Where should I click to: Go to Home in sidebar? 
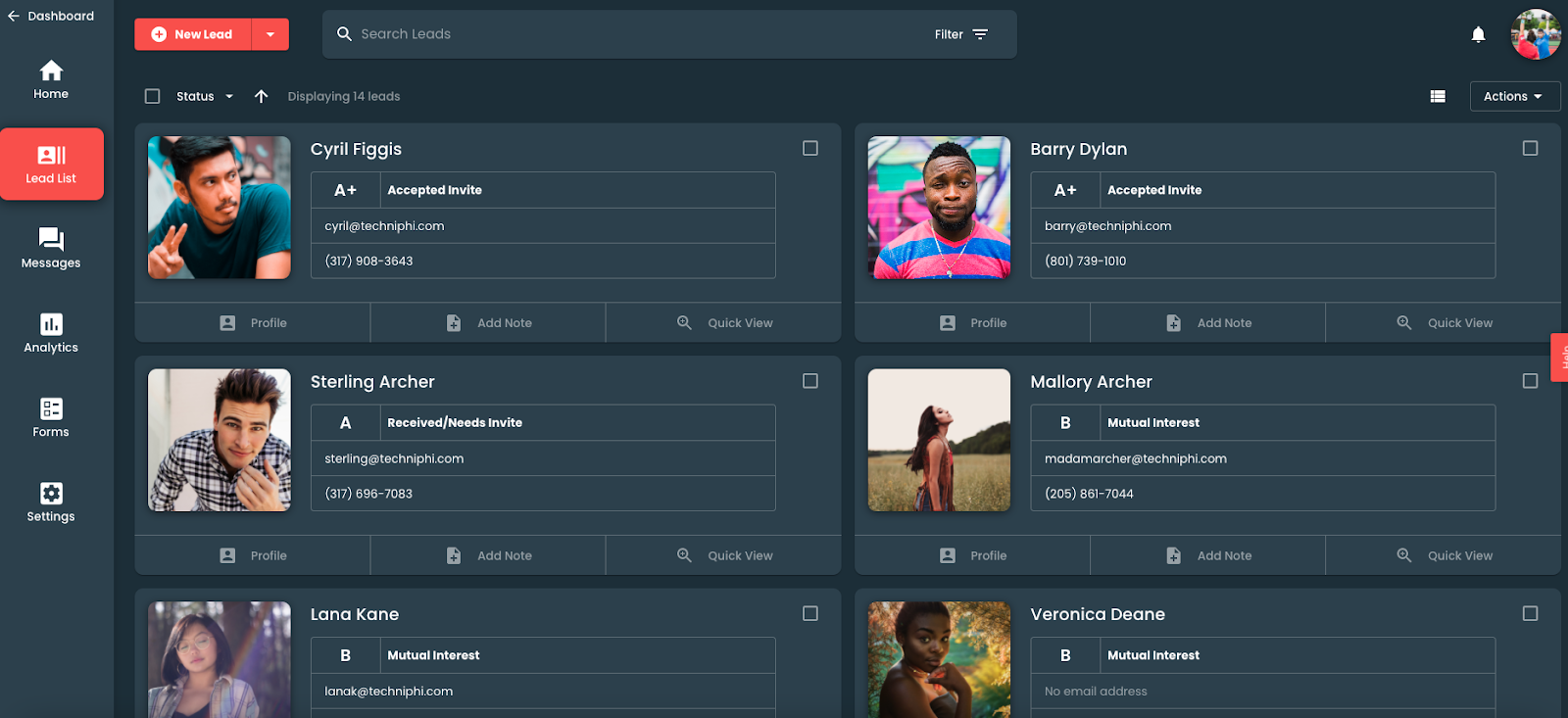[51, 80]
